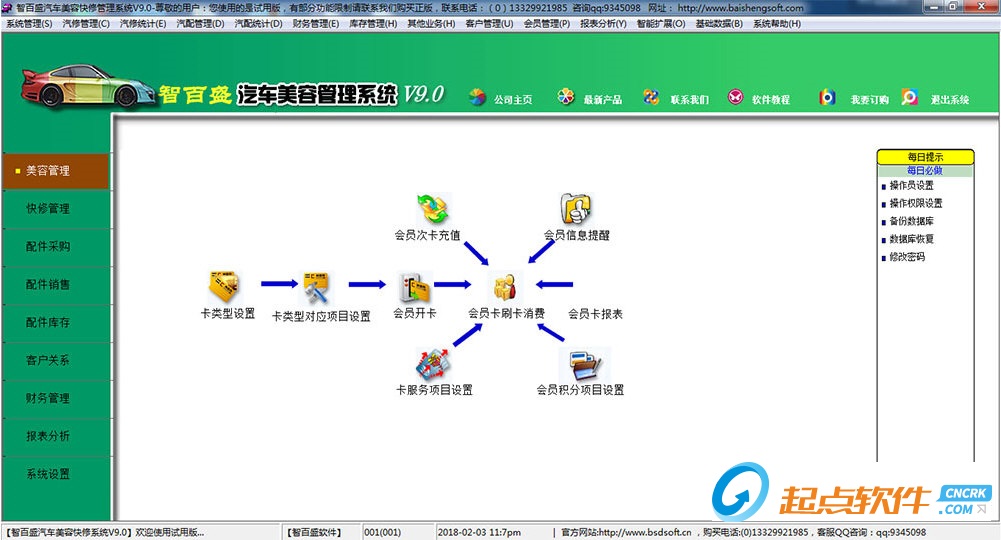Open the 其他业务(H) menu
The width and height of the screenshot is (1001, 540).
pos(432,24)
